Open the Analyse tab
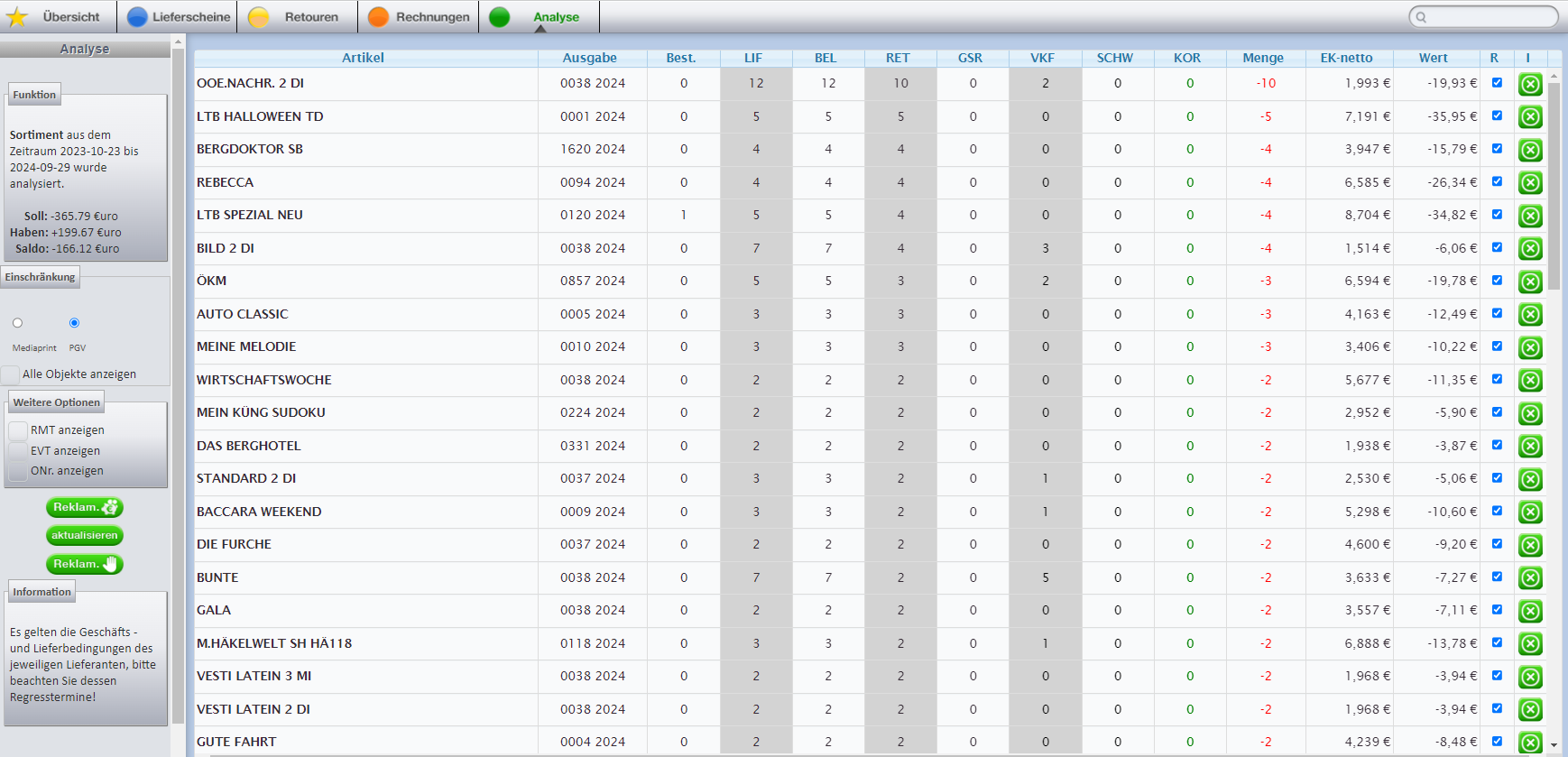The width and height of the screenshot is (1568, 757). coord(556,17)
